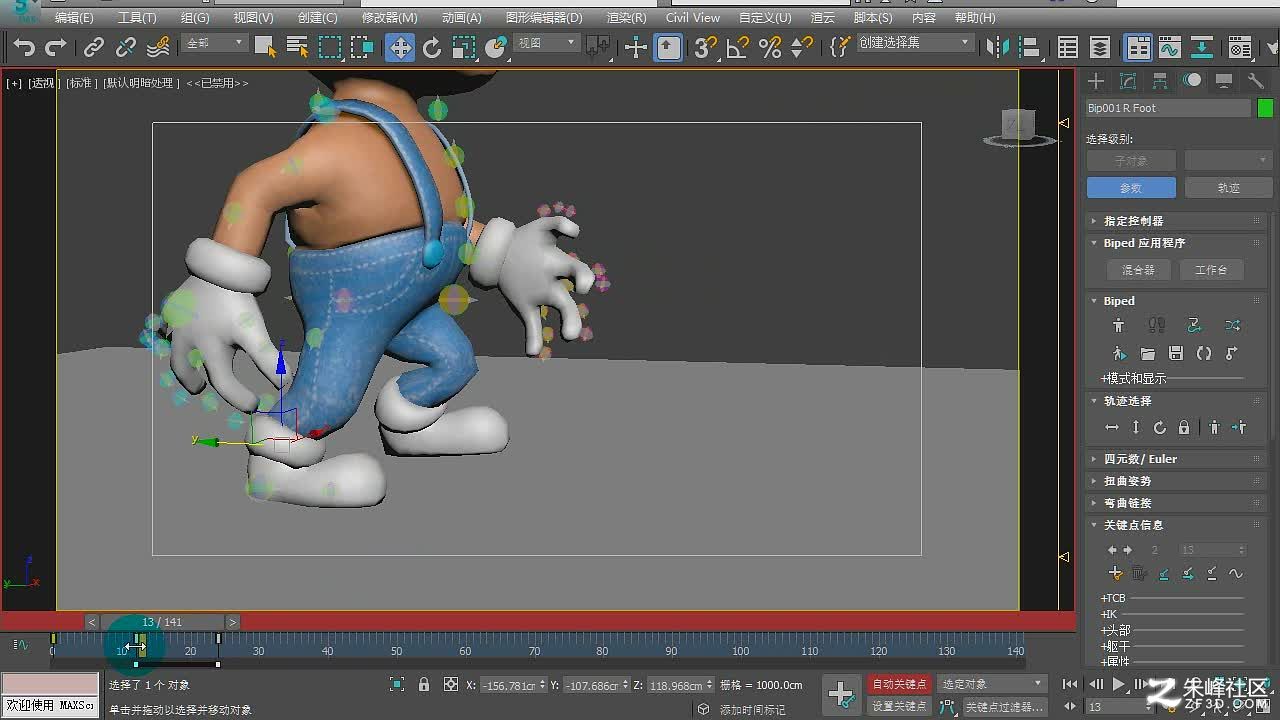Click Biped Footstep Mode icon
This screenshot has width=1280, height=720.
pyautogui.click(x=1157, y=326)
